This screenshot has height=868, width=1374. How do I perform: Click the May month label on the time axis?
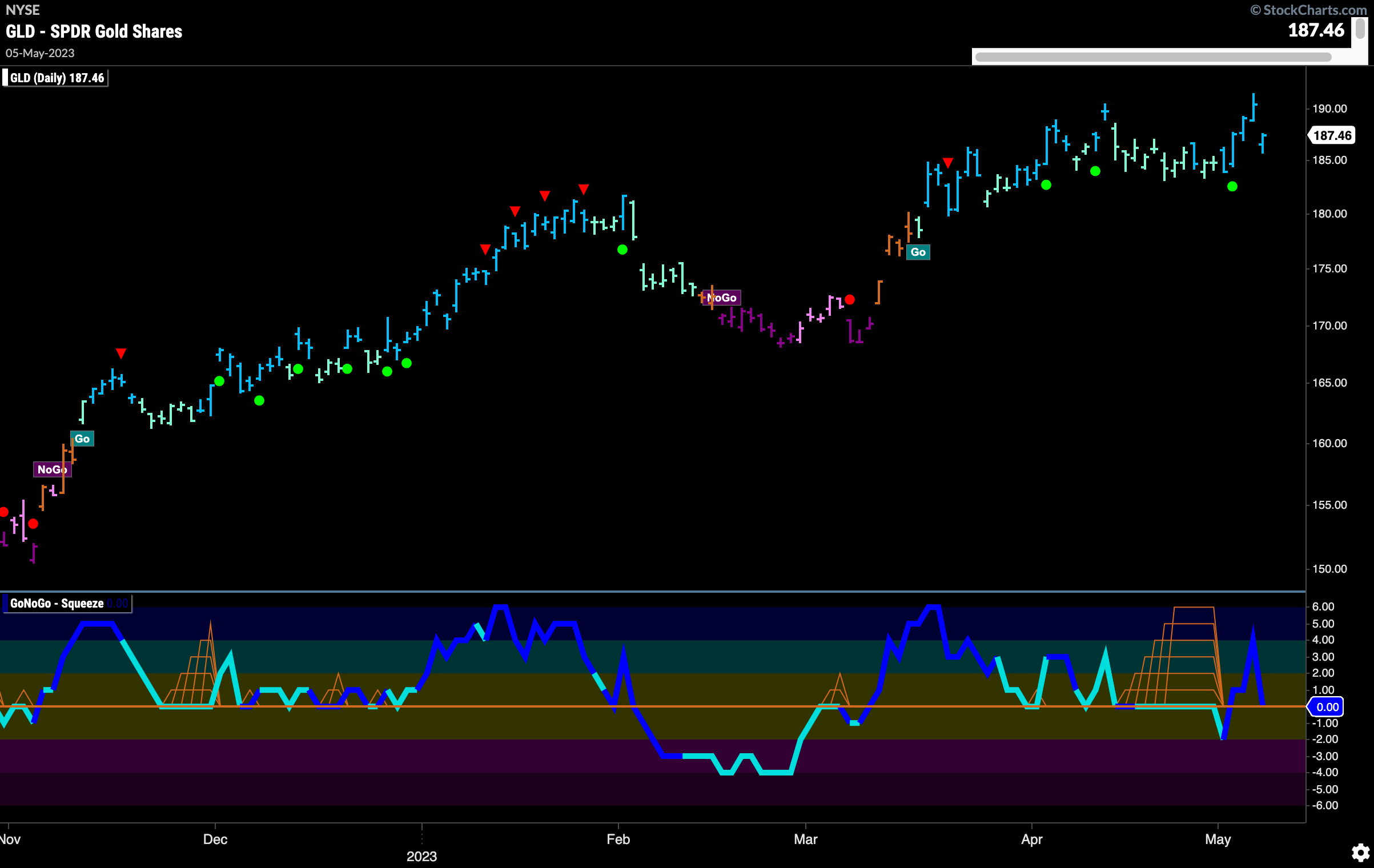(x=1218, y=839)
